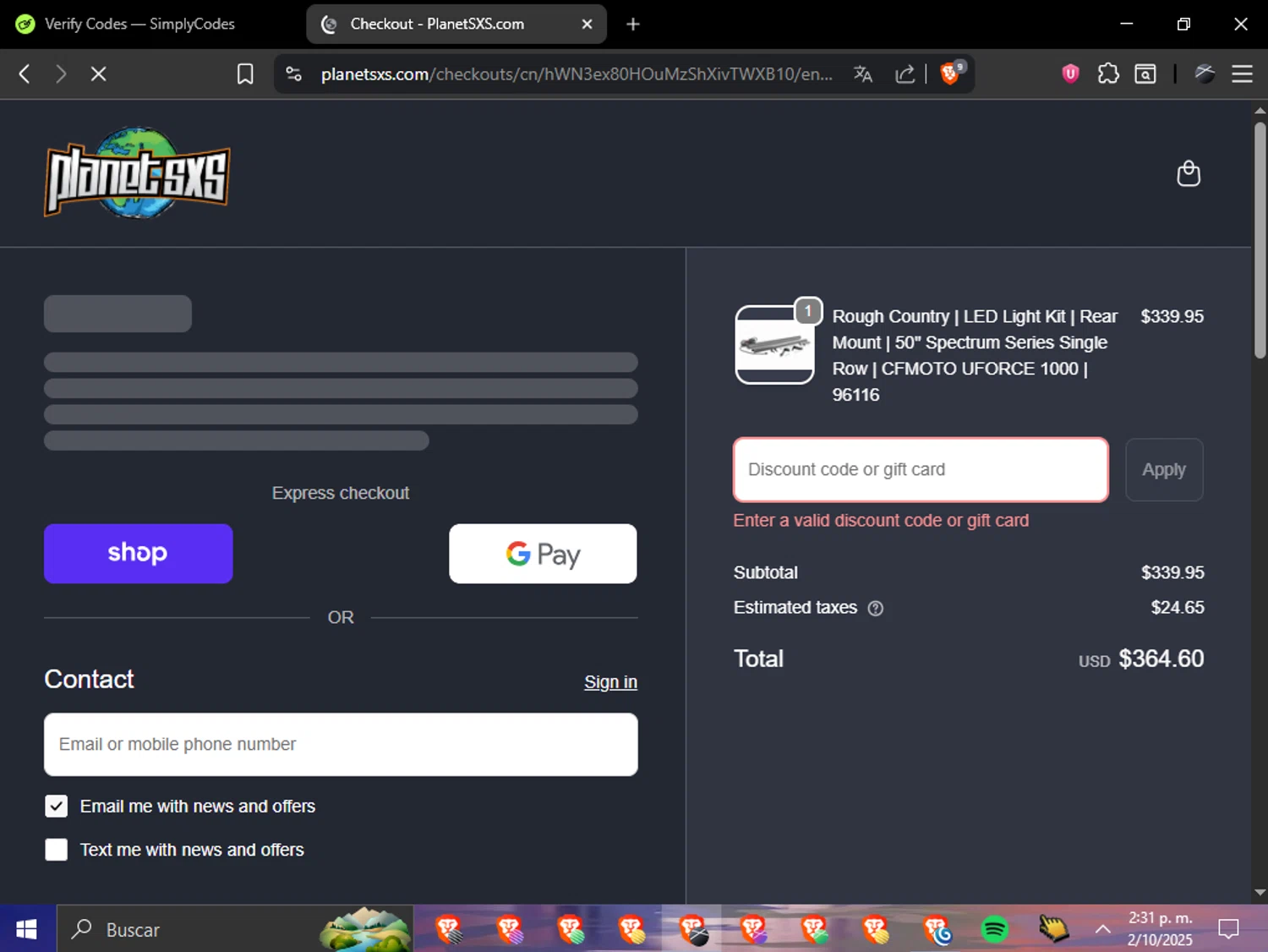The width and height of the screenshot is (1268, 952).
Task: Click the Sign in link
Action: 610,682
